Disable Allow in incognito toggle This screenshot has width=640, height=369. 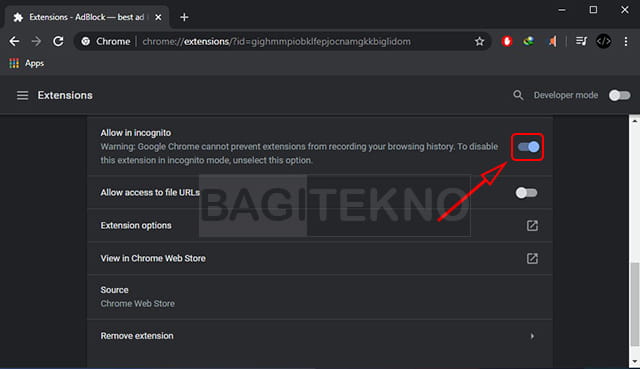528,147
